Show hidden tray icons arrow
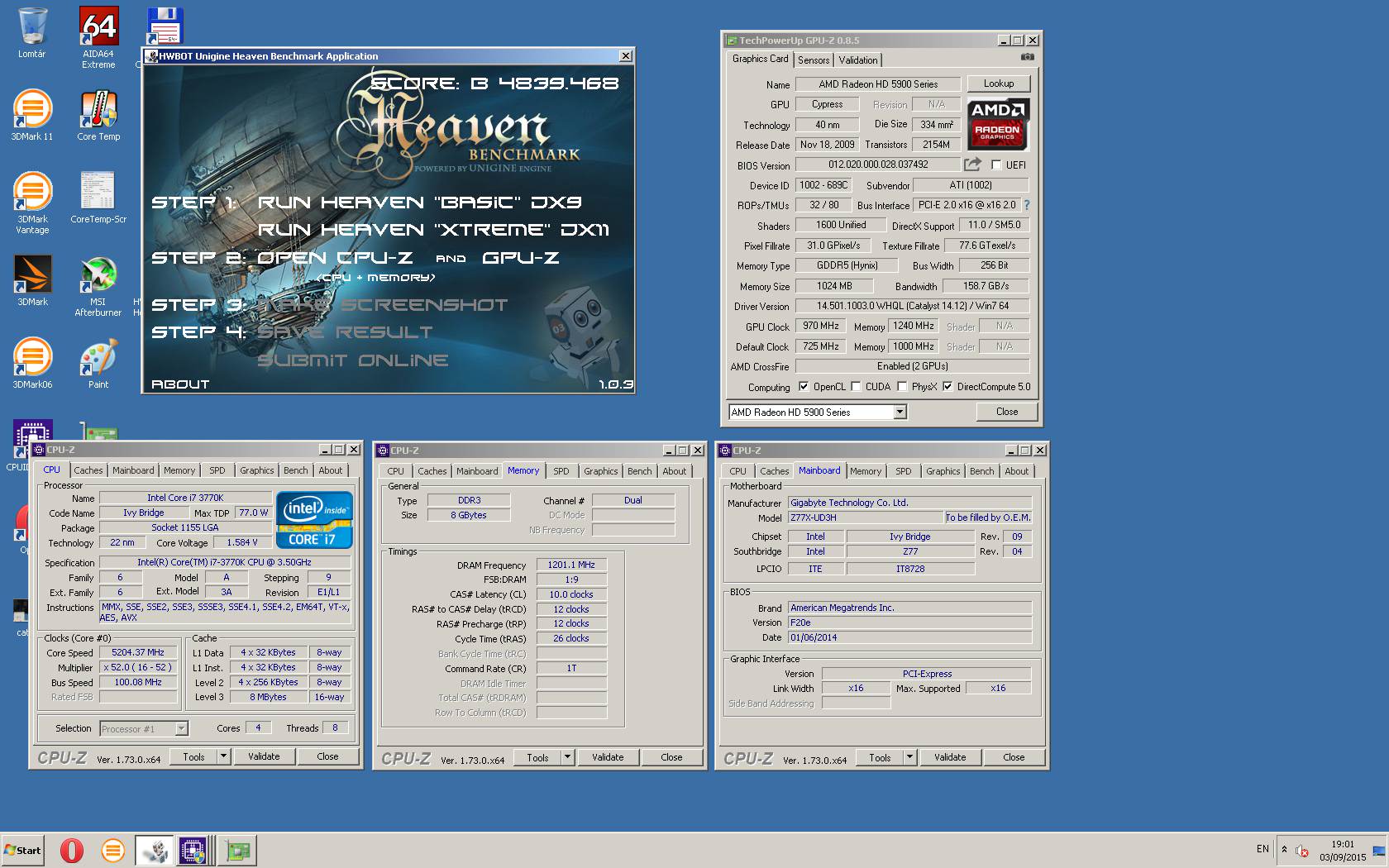1389x868 pixels. 1284,850
